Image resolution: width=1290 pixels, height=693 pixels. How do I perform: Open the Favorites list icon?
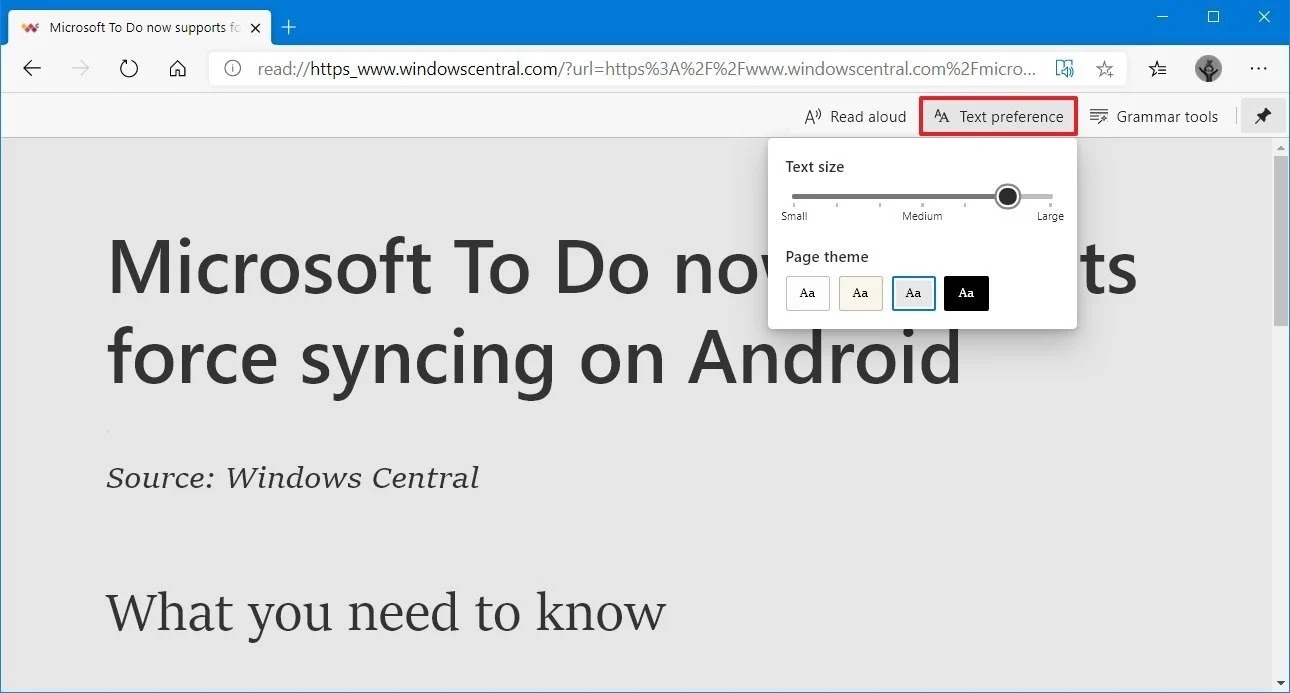point(1158,69)
